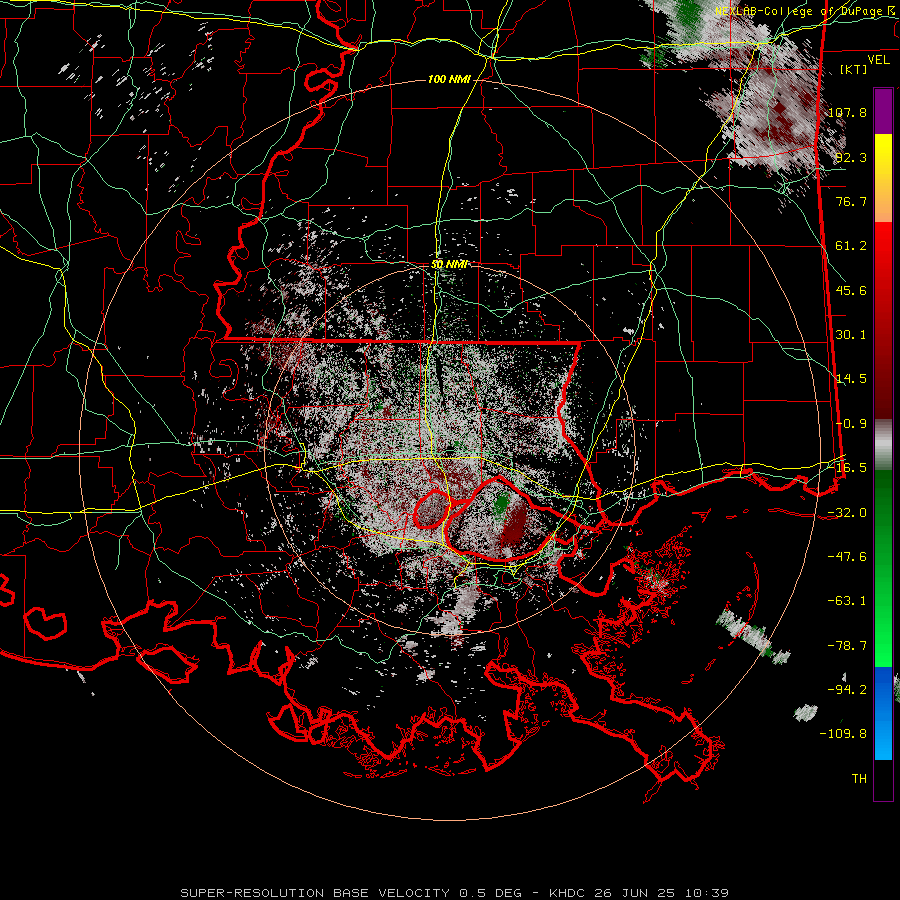
Task: Pick the blue segment of the color bar
Action: pyautogui.click(x=883, y=713)
